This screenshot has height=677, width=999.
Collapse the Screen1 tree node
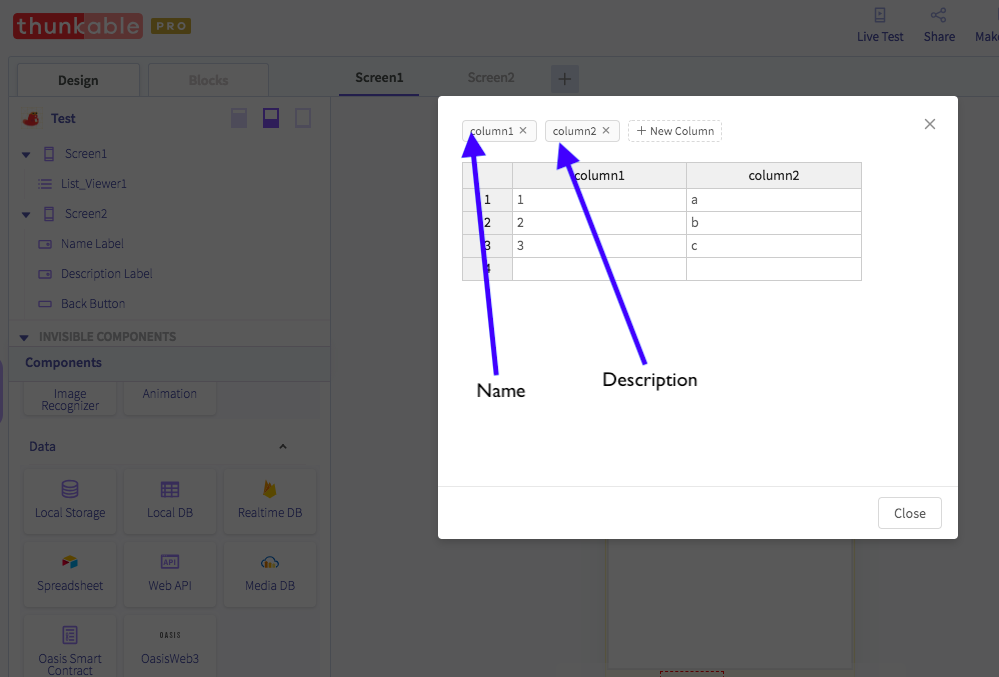[26, 154]
